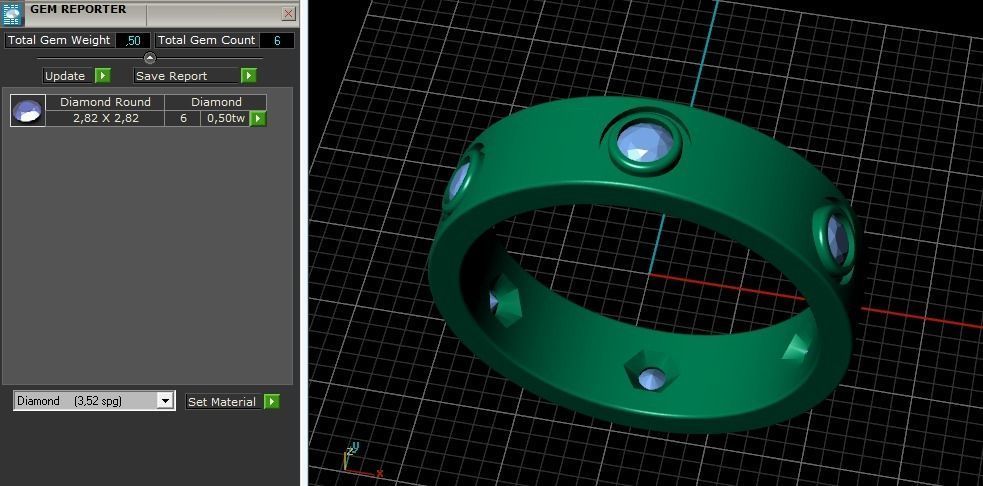The height and width of the screenshot is (486, 983).
Task: Click the Diamond Round cell
Action: point(105,102)
